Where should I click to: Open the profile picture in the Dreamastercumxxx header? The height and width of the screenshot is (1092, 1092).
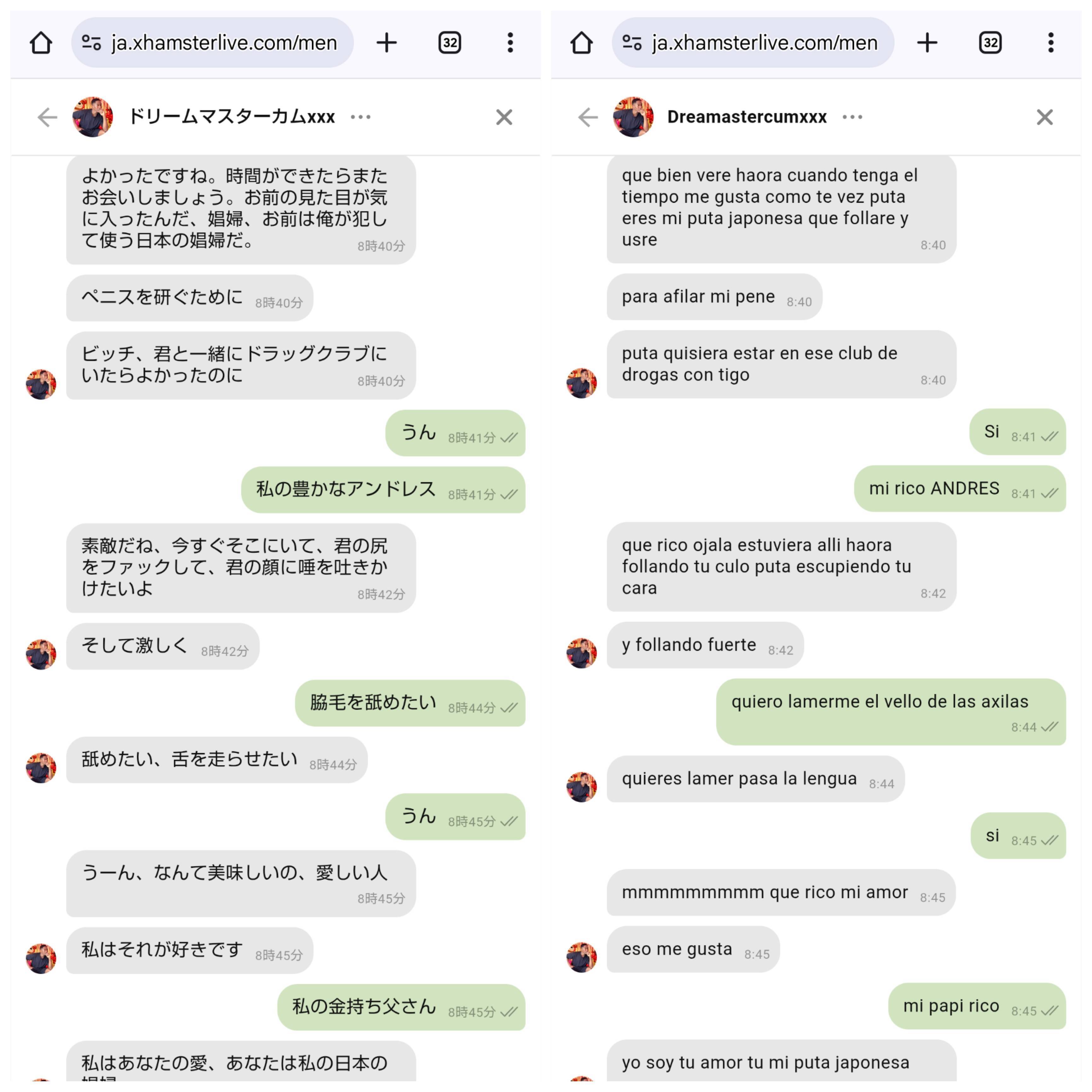tap(633, 117)
